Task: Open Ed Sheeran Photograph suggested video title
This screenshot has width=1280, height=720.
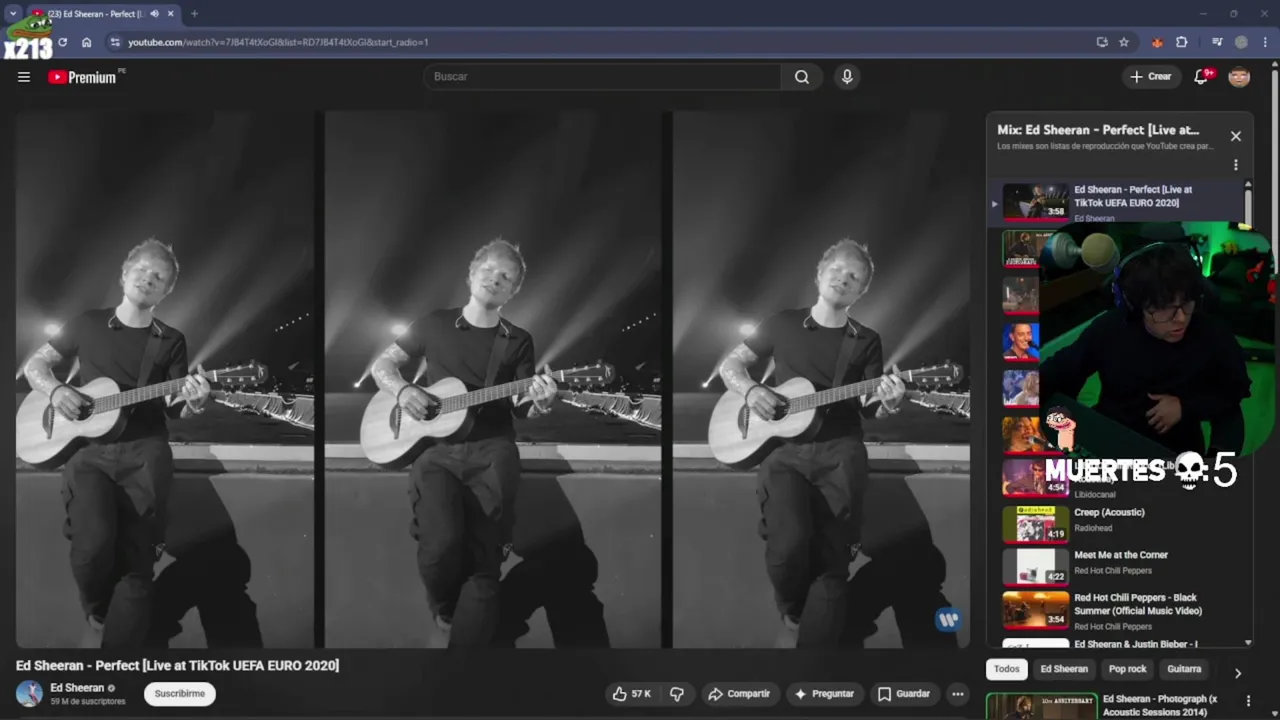Action: [1160, 705]
